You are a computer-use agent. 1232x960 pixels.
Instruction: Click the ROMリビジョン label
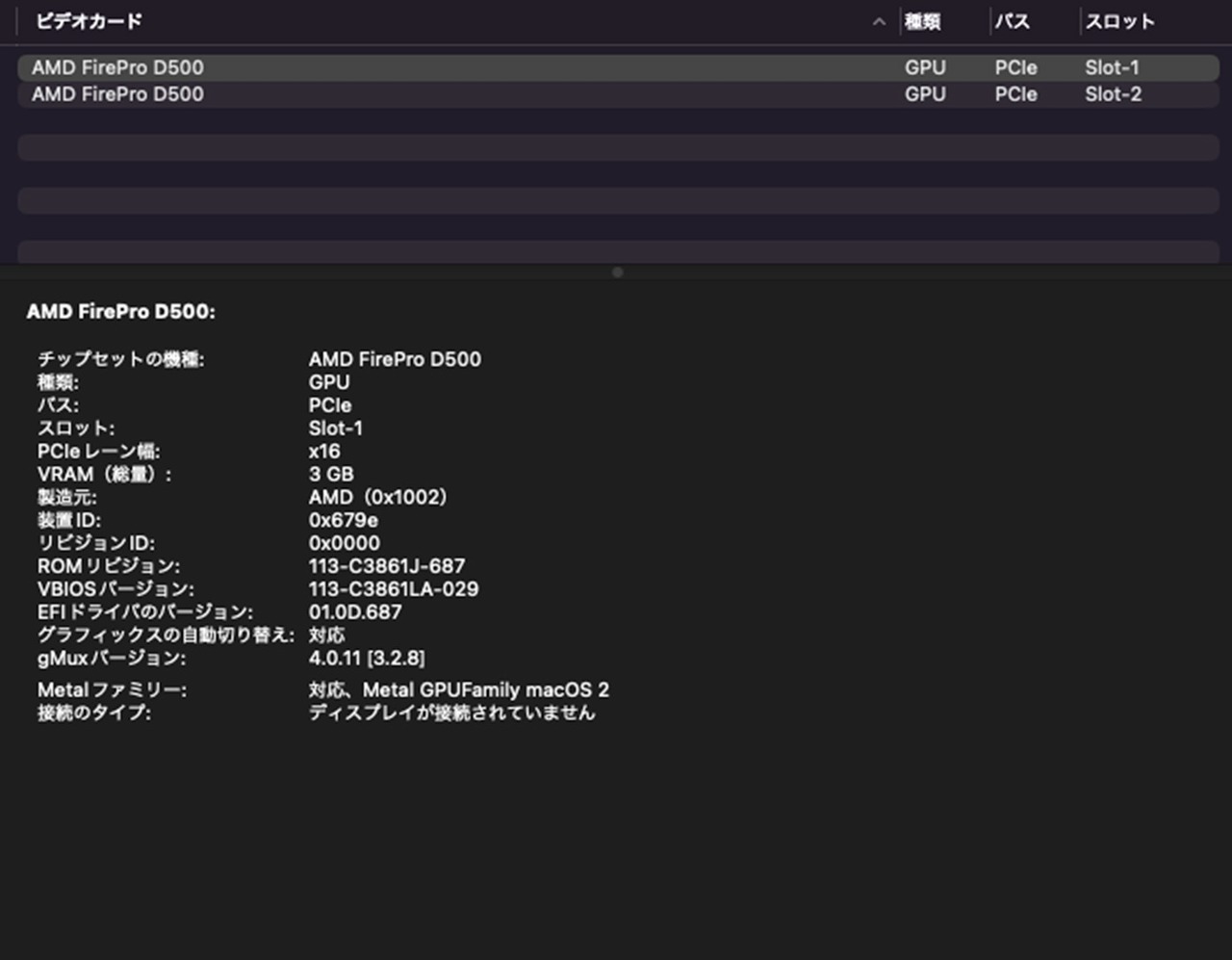[109, 566]
